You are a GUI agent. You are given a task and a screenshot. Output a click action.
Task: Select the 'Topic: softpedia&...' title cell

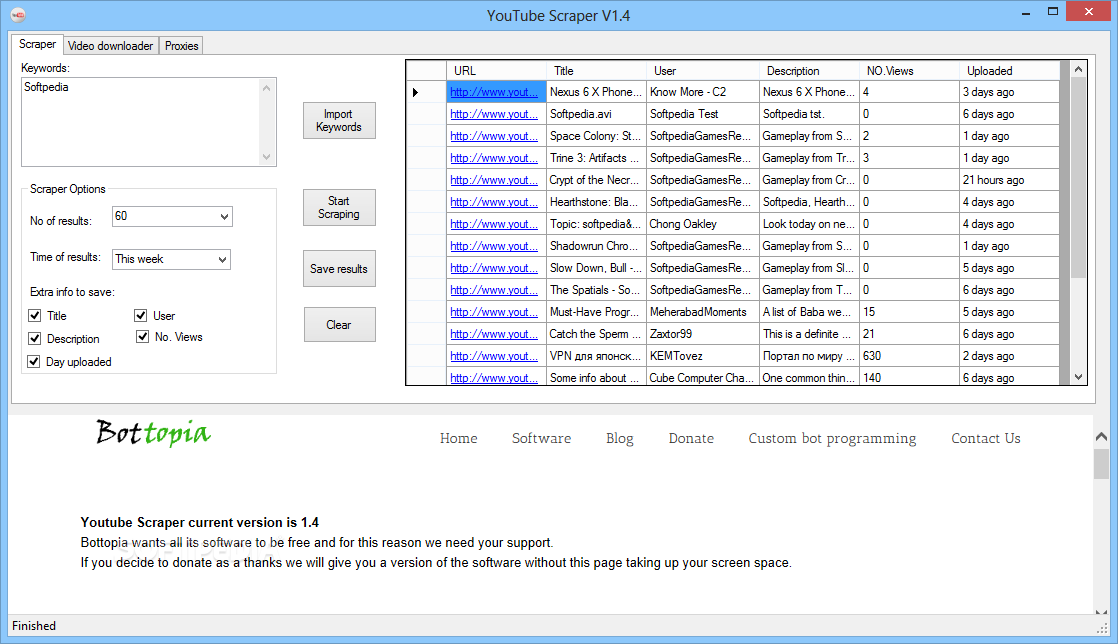click(x=596, y=224)
